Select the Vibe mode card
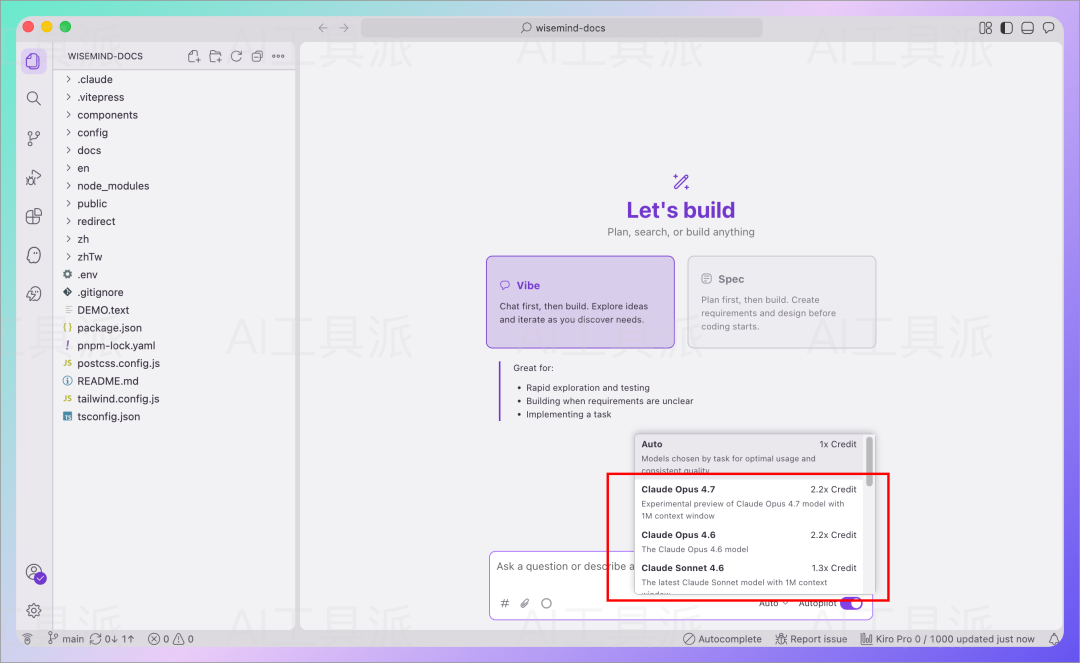Viewport: 1080px width, 663px height. [x=580, y=302]
